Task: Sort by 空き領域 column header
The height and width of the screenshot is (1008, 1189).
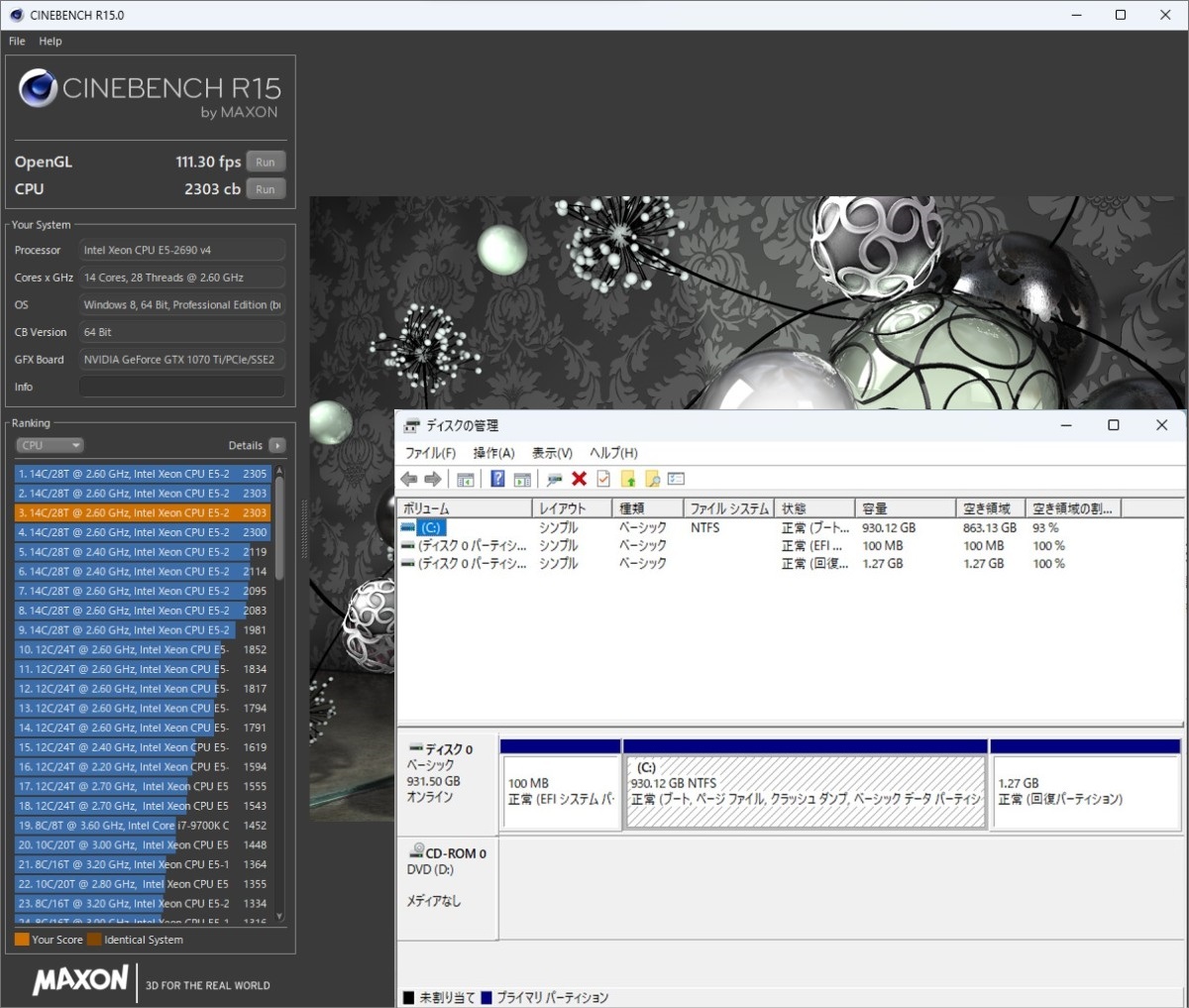Action: 990,508
